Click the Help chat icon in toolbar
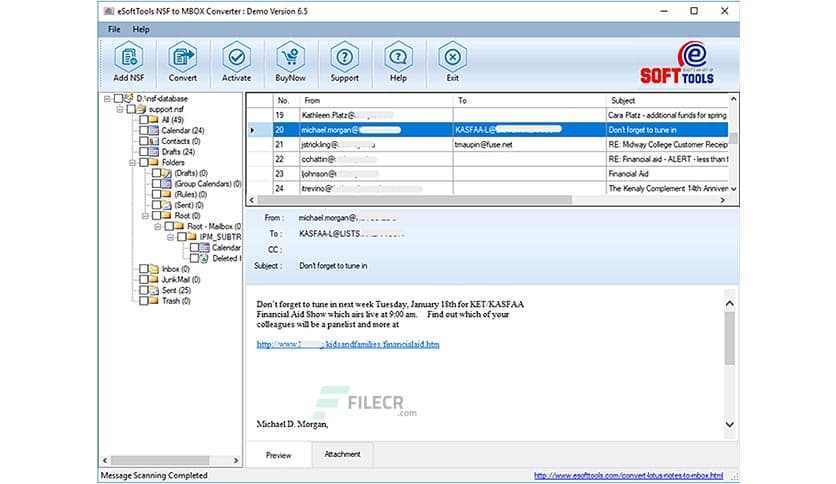Screen dimensions: 836x484 (398, 57)
